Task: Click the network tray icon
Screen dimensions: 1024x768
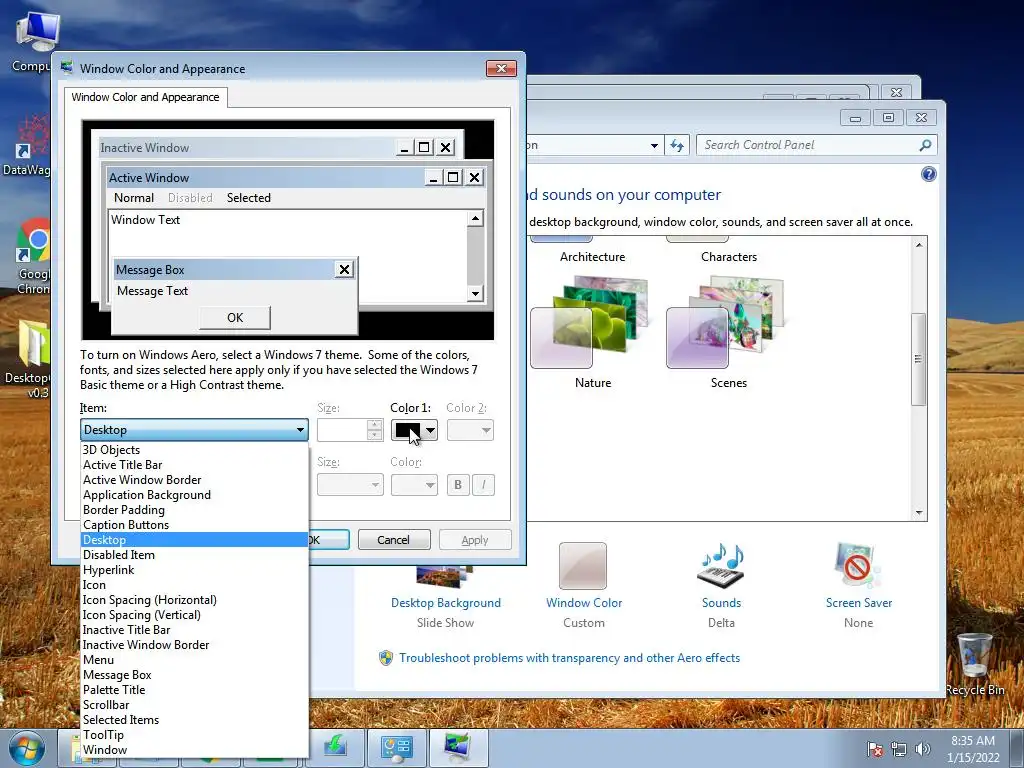Action: point(899,749)
